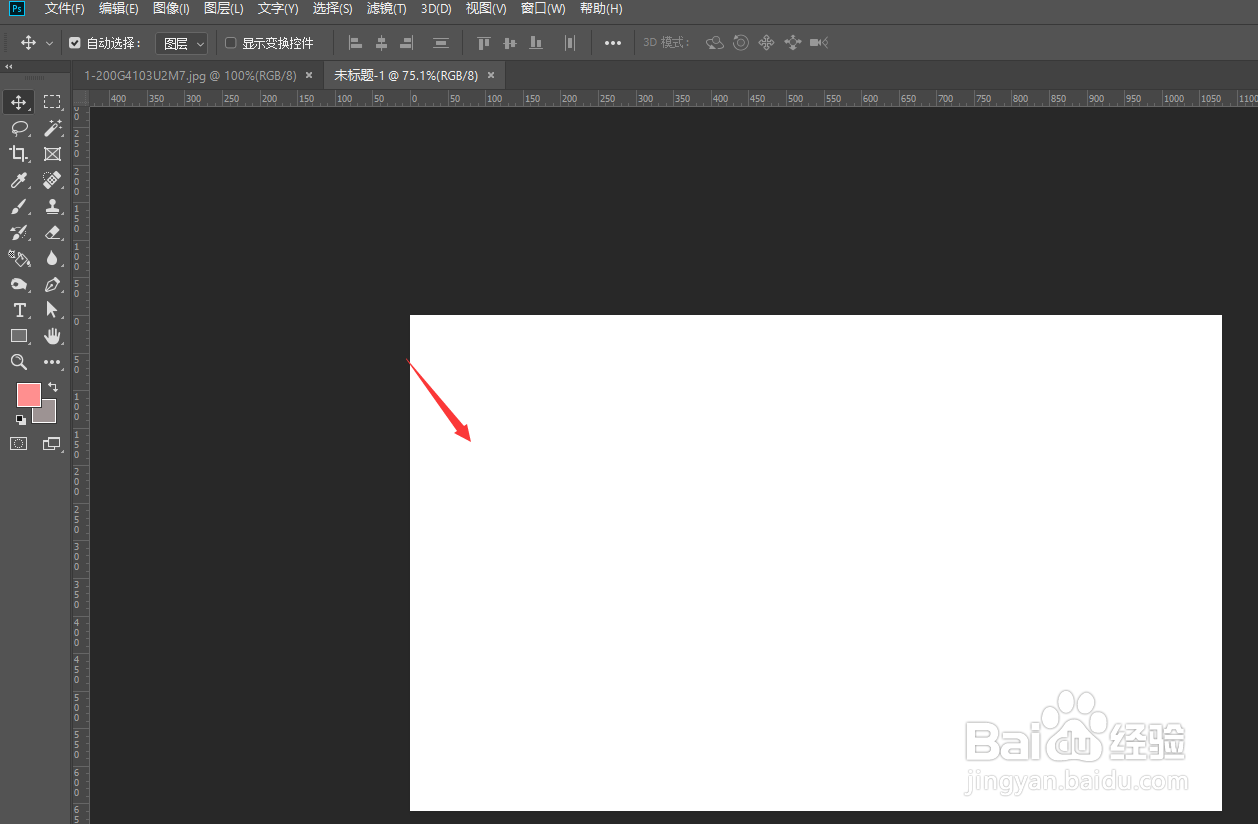
Task: Reset to default foreground/background colors
Action: pos(21,419)
